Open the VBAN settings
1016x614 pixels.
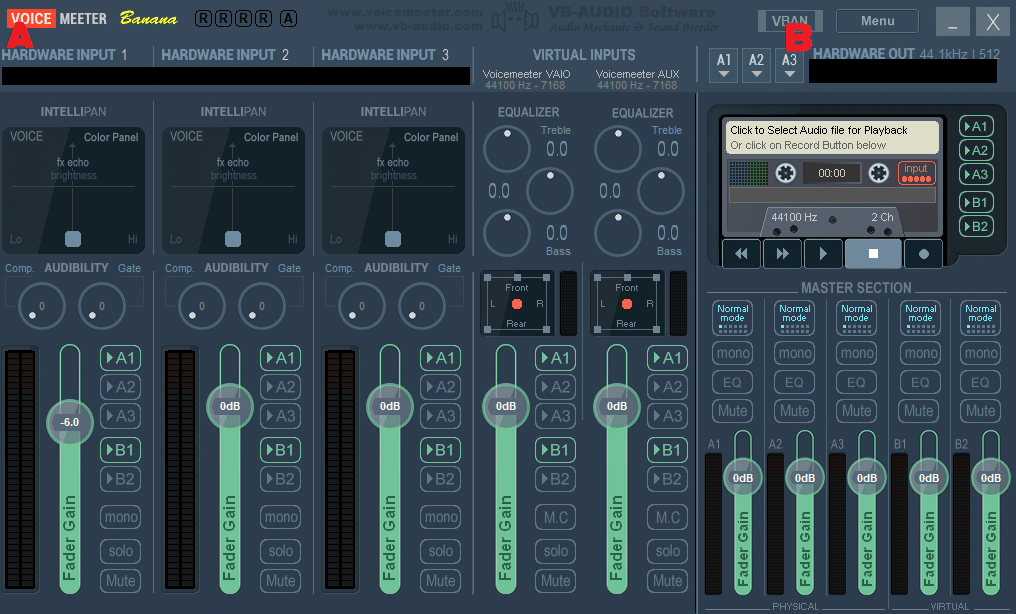coord(790,21)
